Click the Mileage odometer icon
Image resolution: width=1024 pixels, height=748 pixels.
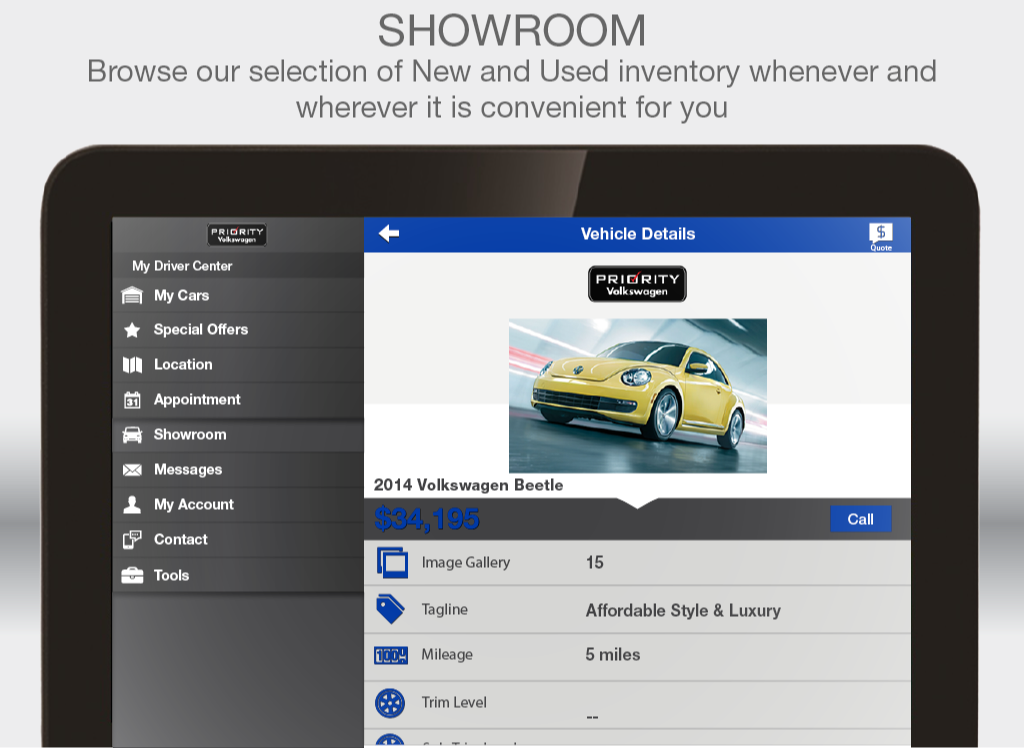391,655
